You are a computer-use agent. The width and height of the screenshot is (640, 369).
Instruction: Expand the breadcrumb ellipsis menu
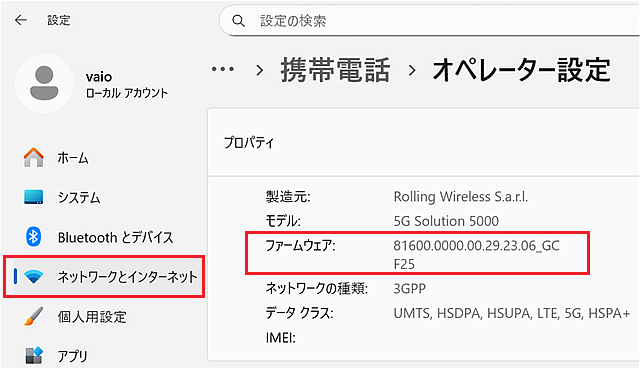[223, 69]
